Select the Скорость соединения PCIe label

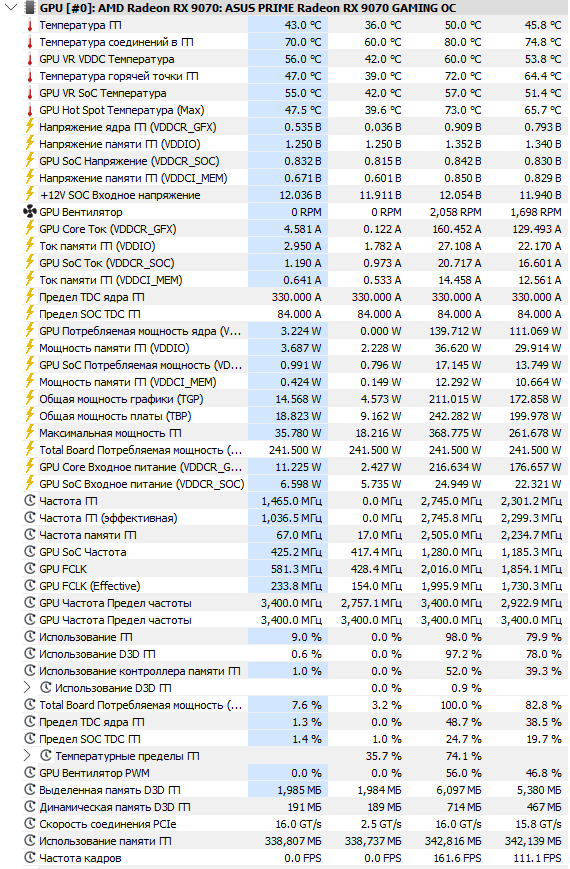108,824
